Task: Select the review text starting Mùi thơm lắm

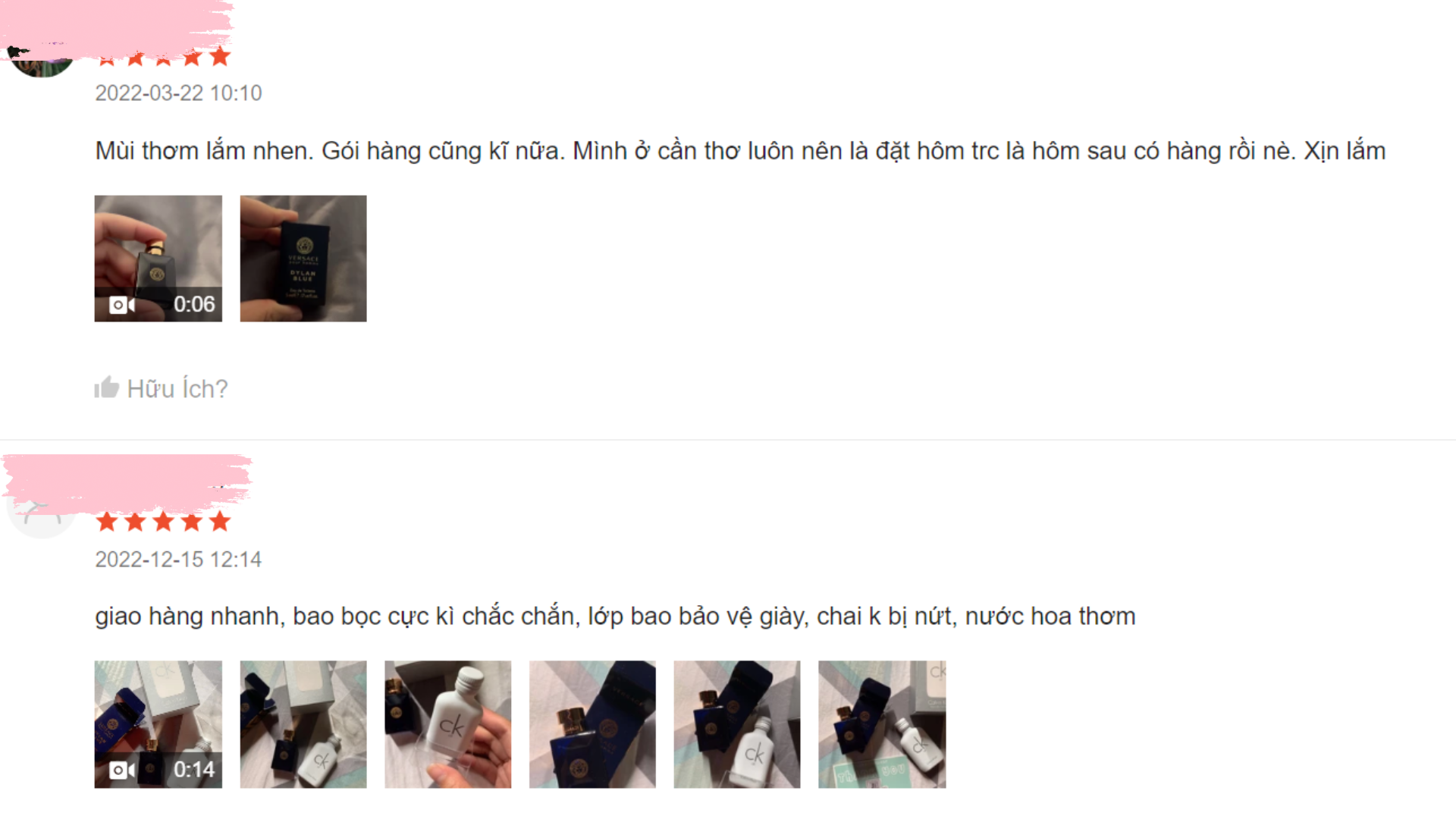Action: [740, 151]
